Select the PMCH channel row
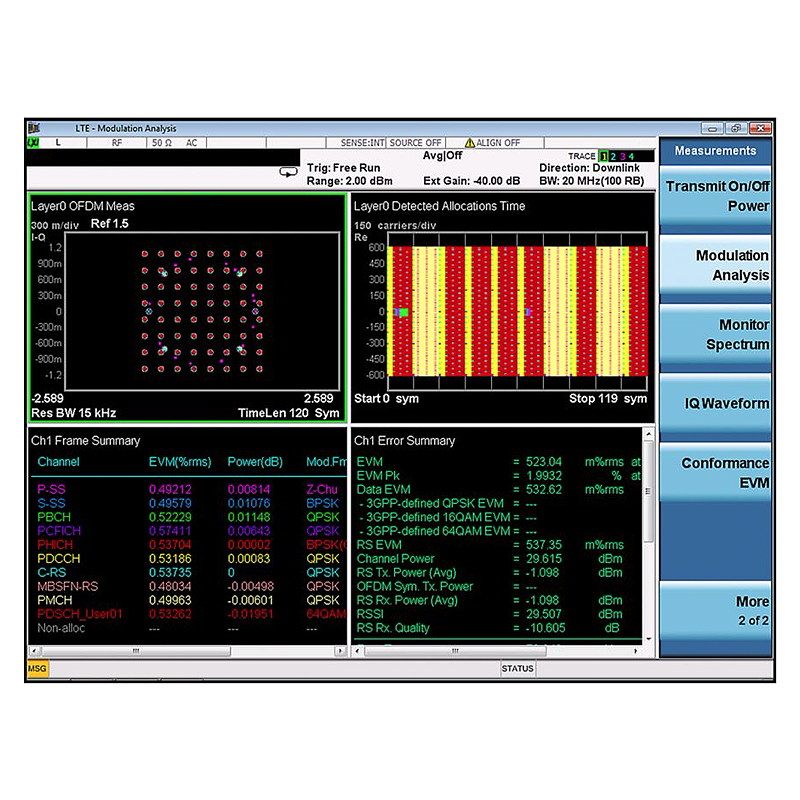The image size is (800, 800). coord(188,600)
